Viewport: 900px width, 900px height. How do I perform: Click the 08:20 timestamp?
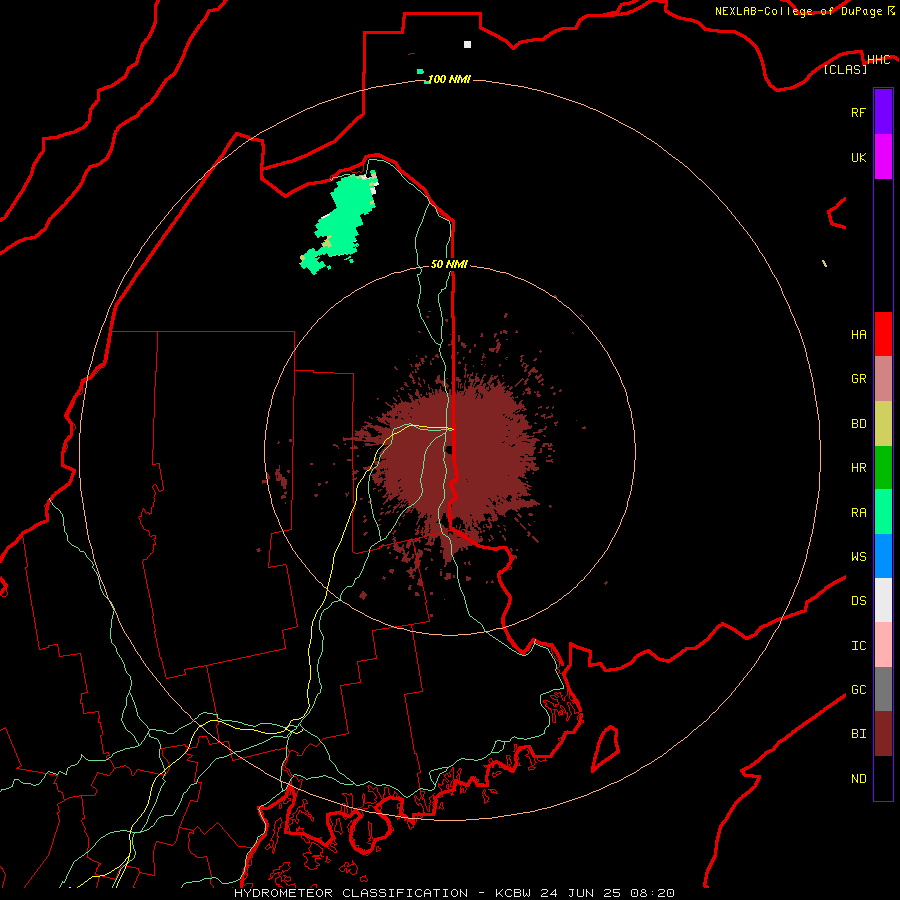(x=652, y=893)
